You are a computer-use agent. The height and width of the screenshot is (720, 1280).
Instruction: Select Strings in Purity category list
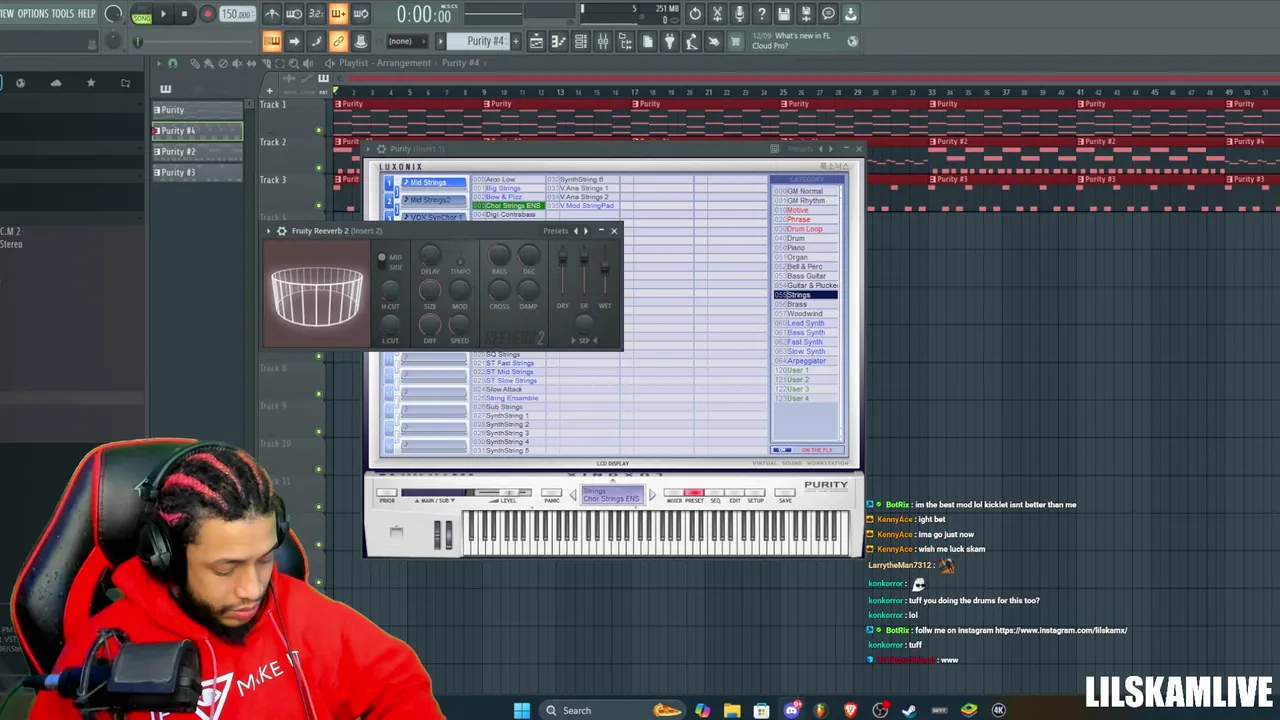pyautogui.click(x=805, y=295)
